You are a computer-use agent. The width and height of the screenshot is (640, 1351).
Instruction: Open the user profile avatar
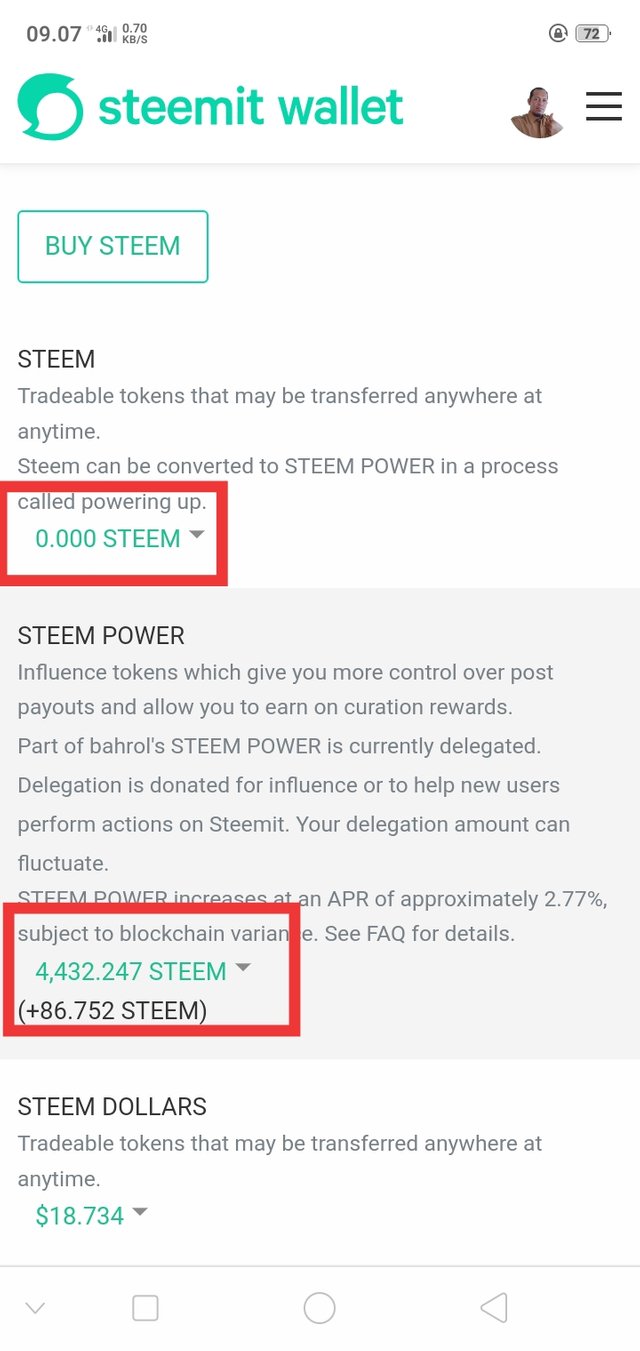click(x=538, y=110)
